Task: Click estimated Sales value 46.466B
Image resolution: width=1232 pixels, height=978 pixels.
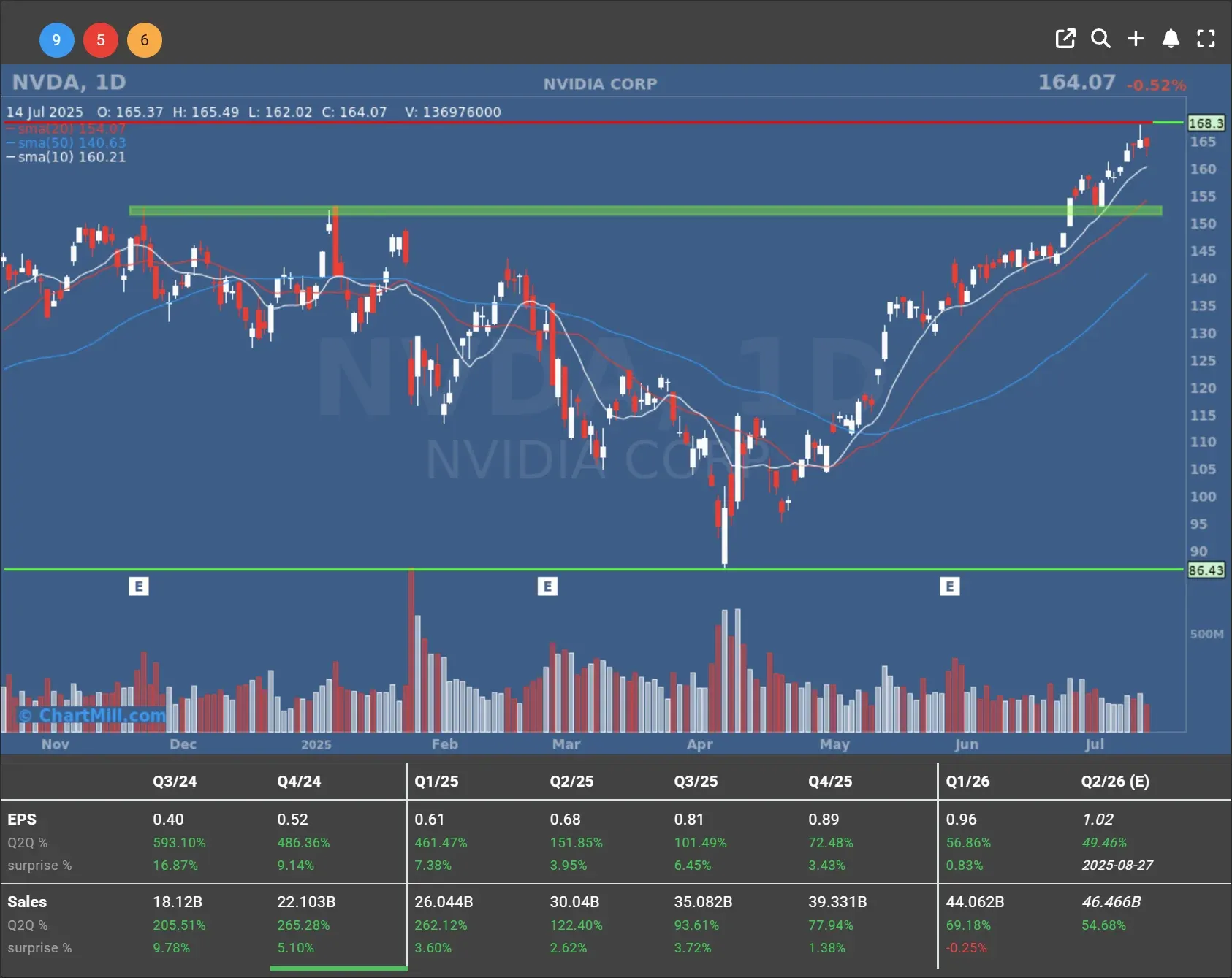Action: [1111, 902]
